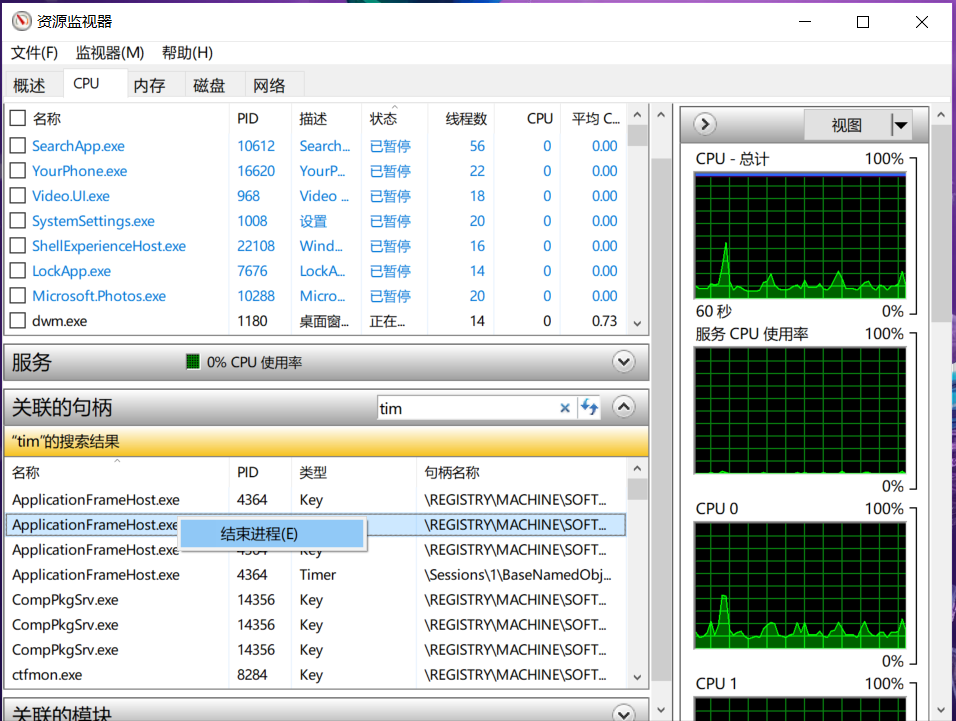Check the ShellExperienceHost.exe checkbox
The height and width of the screenshot is (721, 956).
(x=18, y=246)
